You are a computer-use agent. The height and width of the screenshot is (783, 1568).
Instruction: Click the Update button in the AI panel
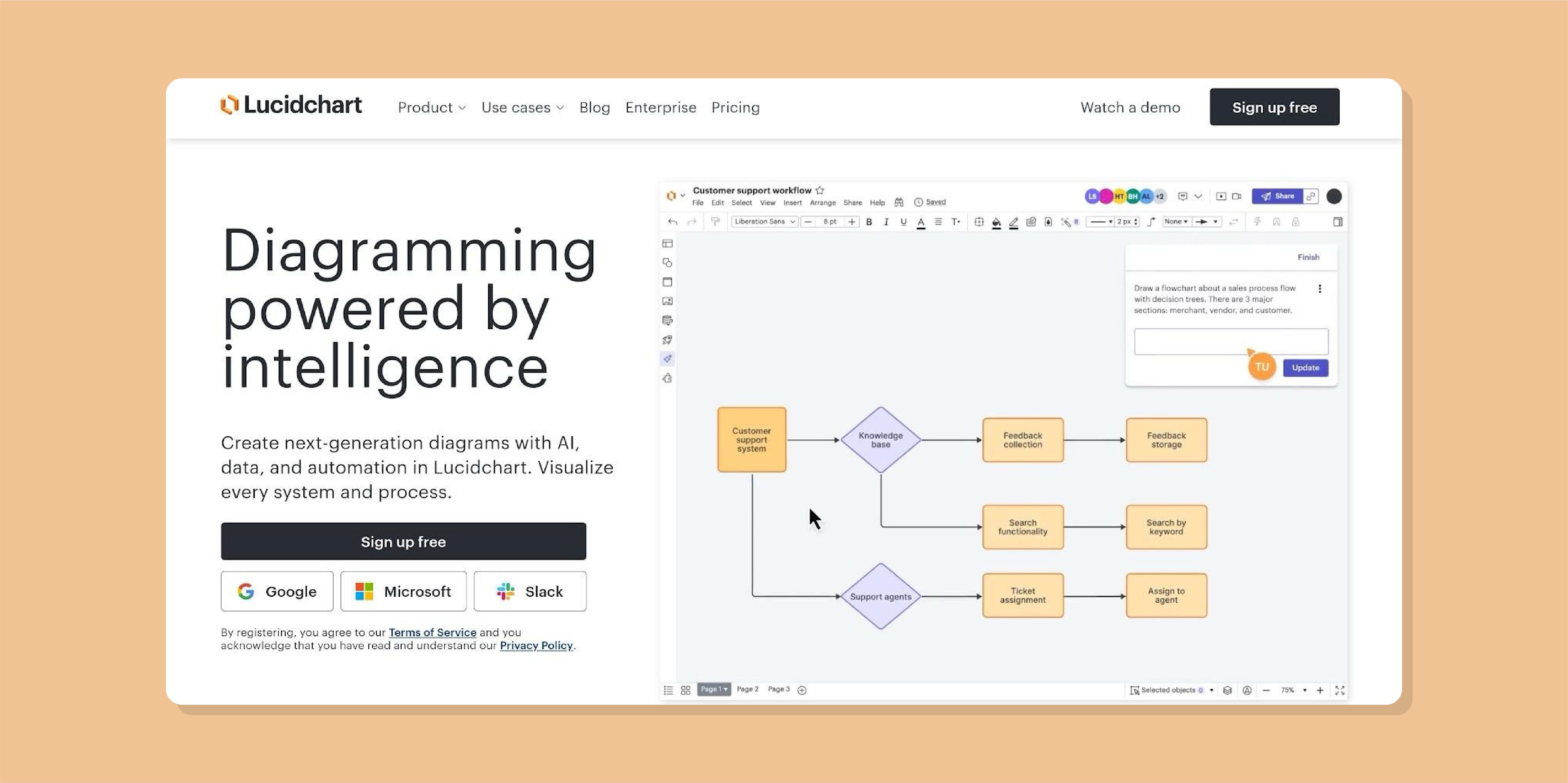(x=1306, y=368)
